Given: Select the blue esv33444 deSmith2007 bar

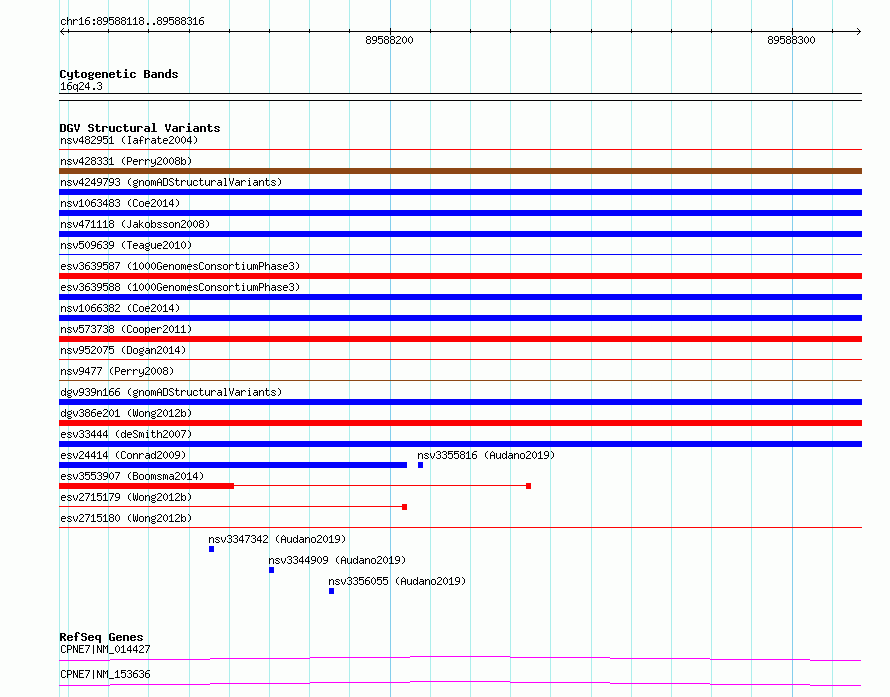Looking at the screenshot, I should pos(460,444).
